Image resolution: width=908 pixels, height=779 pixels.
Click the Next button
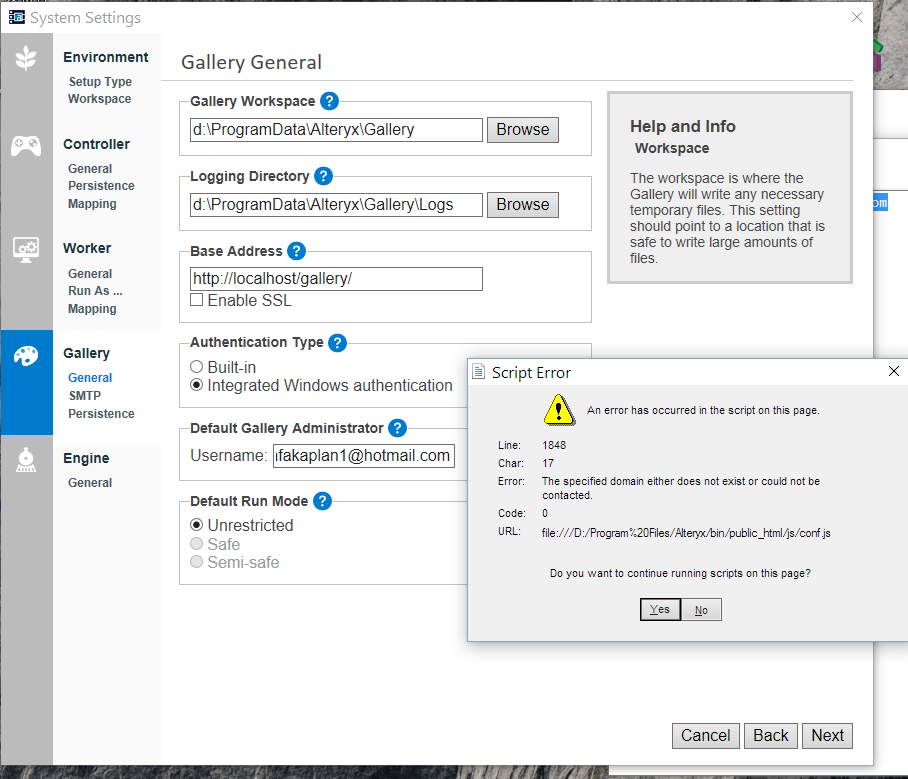(x=828, y=736)
